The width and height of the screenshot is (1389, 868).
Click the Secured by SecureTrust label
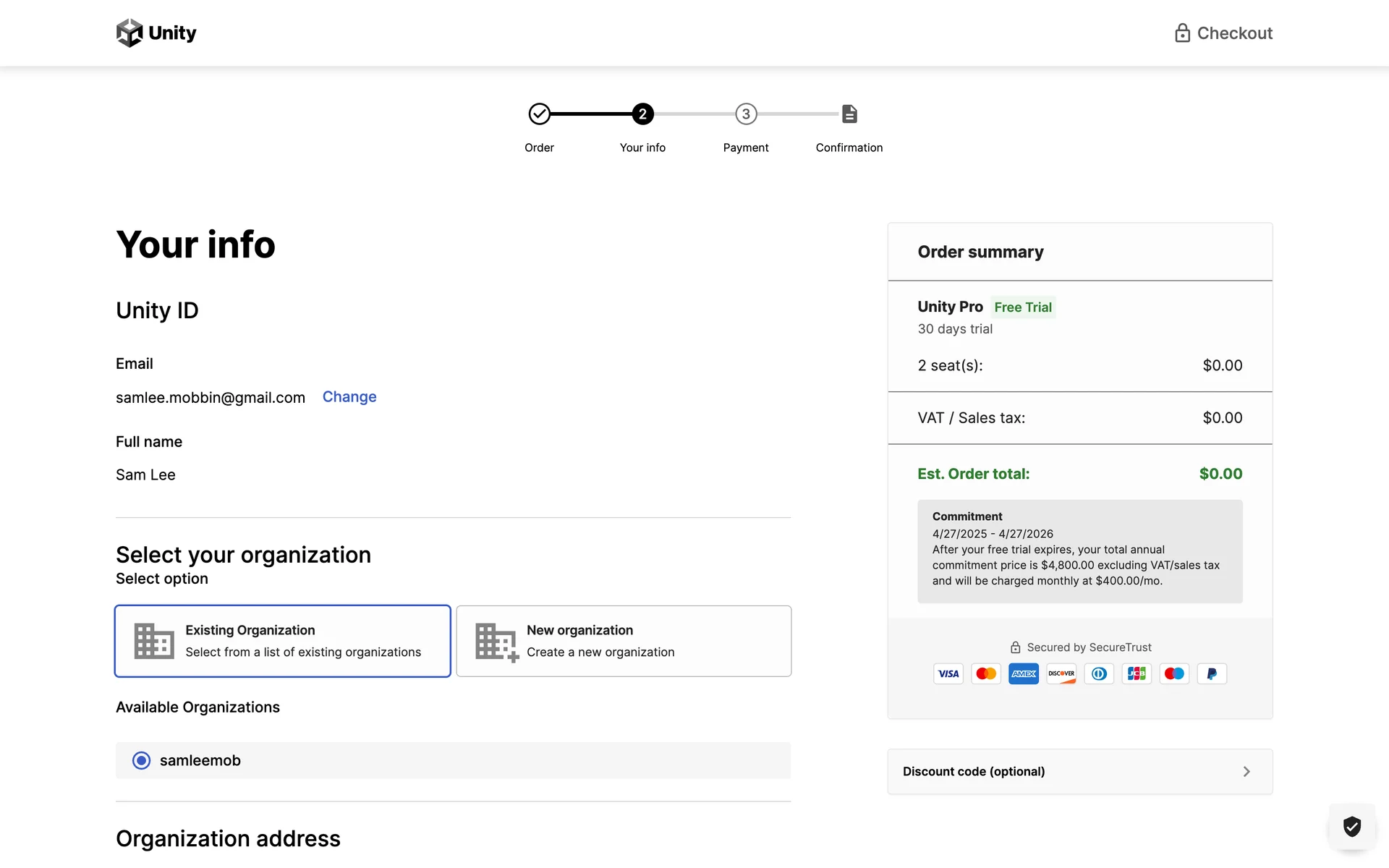pos(1089,647)
